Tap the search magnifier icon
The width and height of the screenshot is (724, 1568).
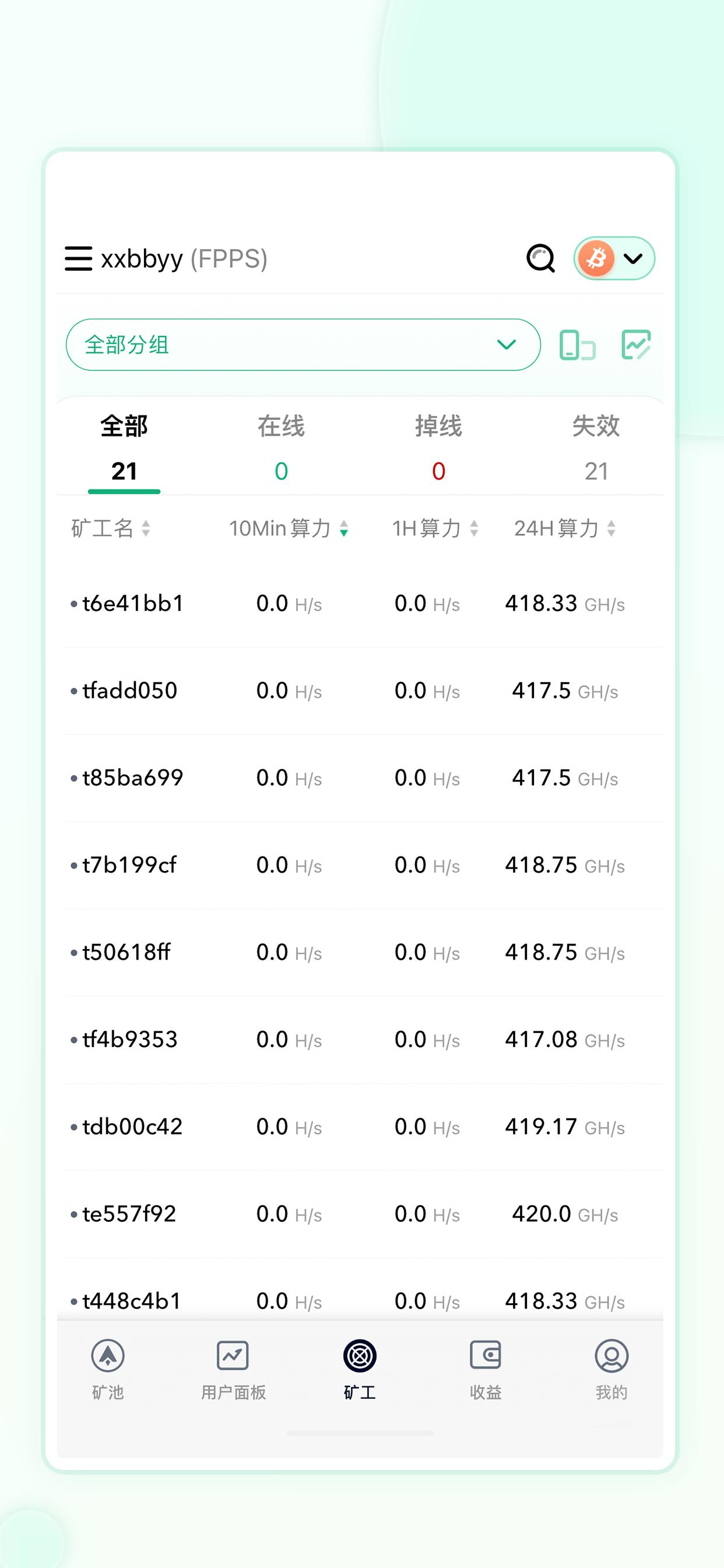[x=540, y=258]
